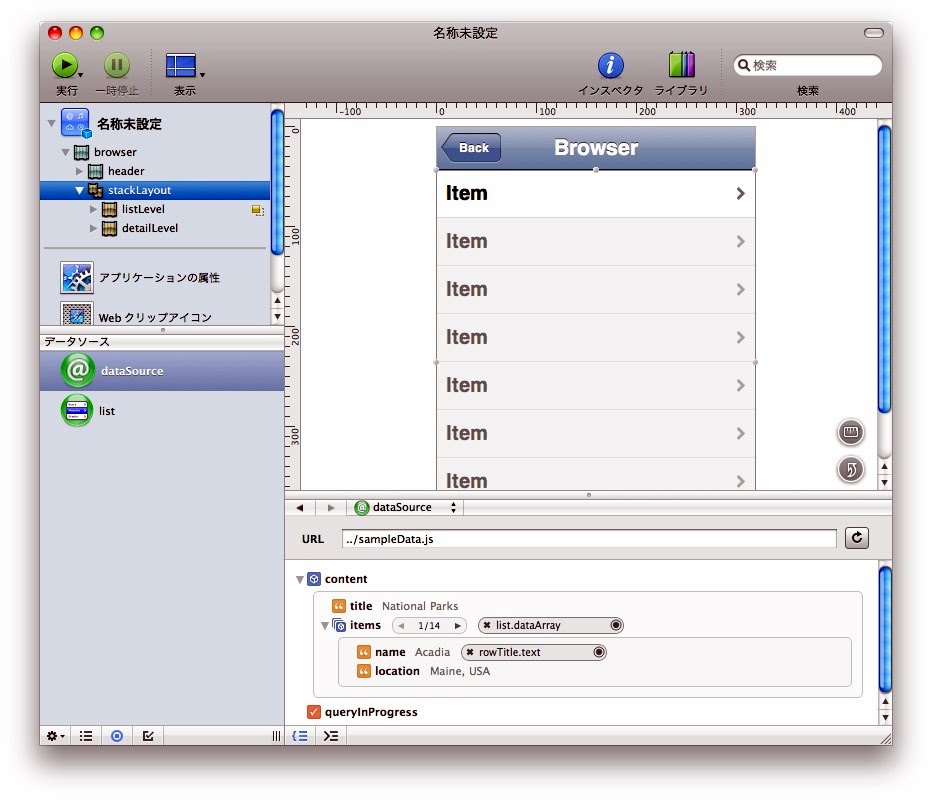Click the green Run (実行) button
The width and height of the screenshot is (932, 800).
(x=64, y=66)
